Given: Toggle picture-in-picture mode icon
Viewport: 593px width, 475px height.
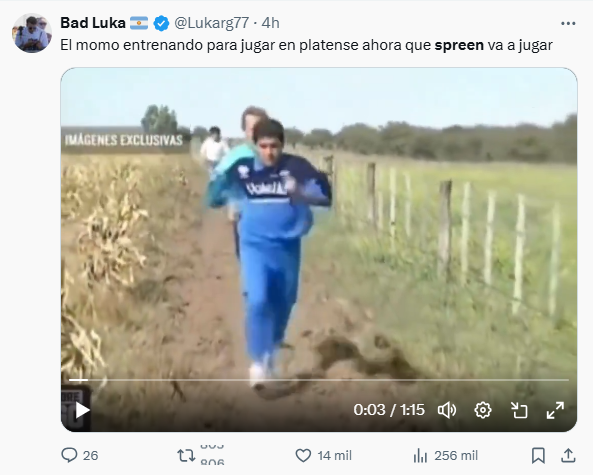Looking at the screenshot, I should point(519,410).
